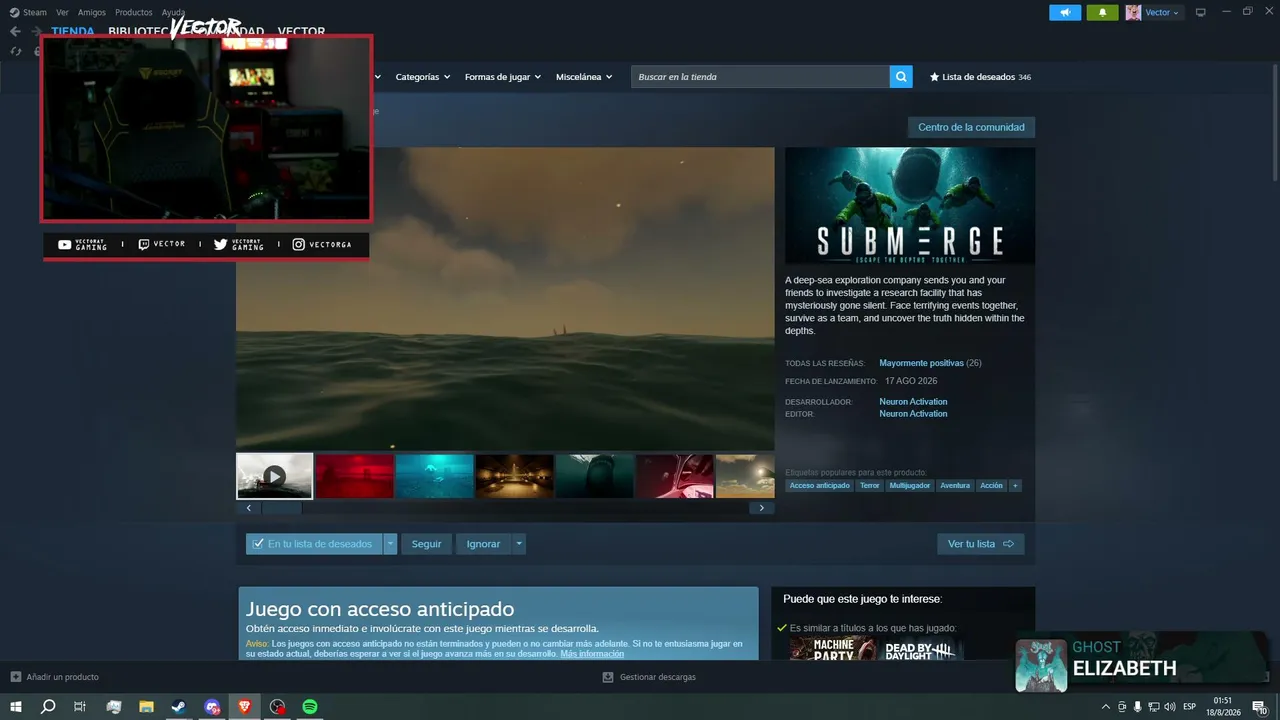Go to the TIENDA tab
Image resolution: width=1280 pixels, height=720 pixels.
point(73,31)
